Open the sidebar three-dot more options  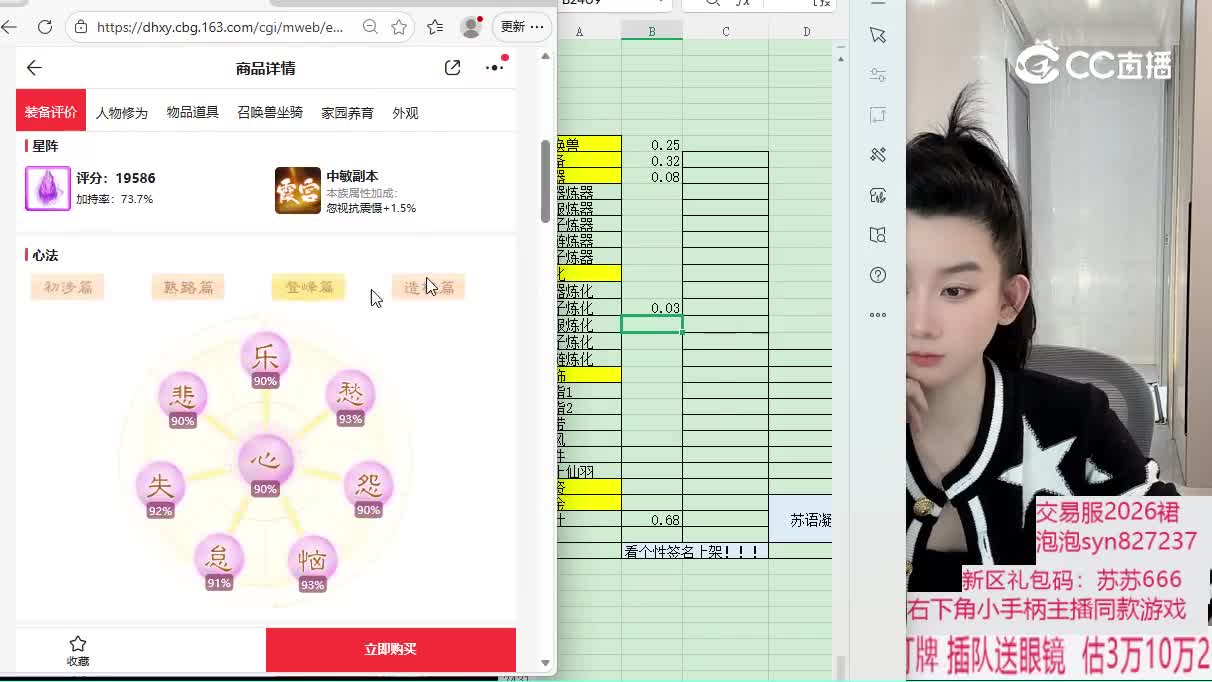tap(878, 315)
